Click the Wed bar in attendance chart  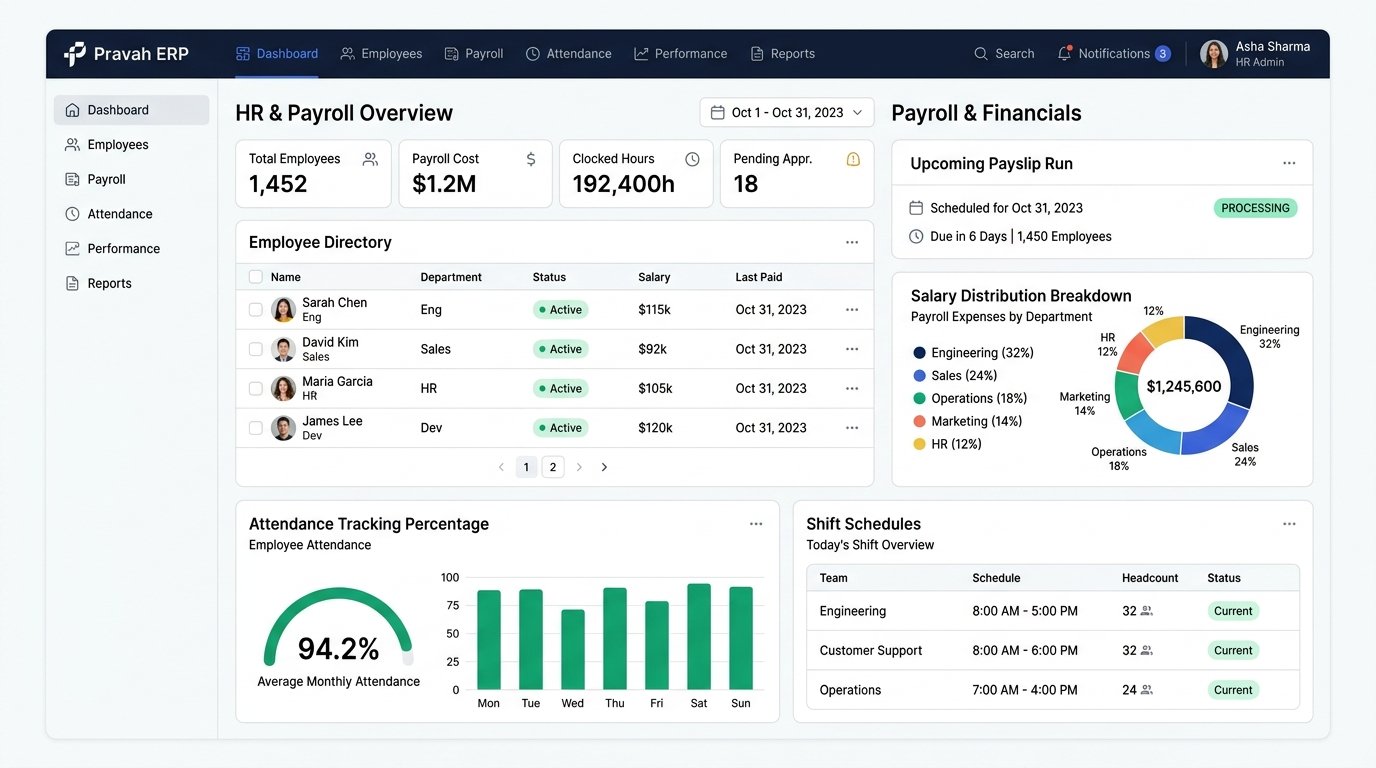click(573, 650)
